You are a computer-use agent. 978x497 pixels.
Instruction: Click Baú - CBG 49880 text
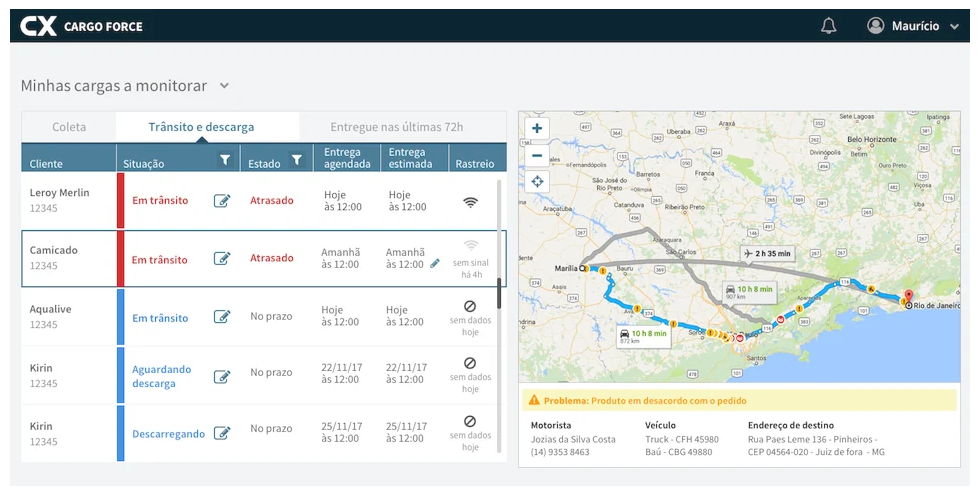tap(679, 451)
